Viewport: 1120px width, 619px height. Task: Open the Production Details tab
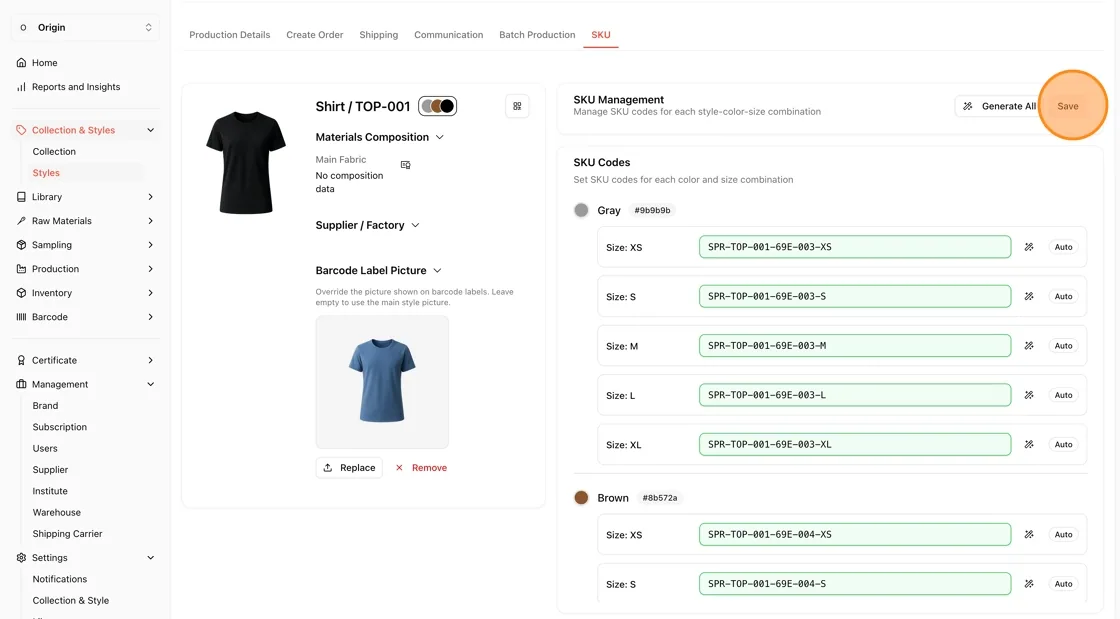click(x=230, y=35)
